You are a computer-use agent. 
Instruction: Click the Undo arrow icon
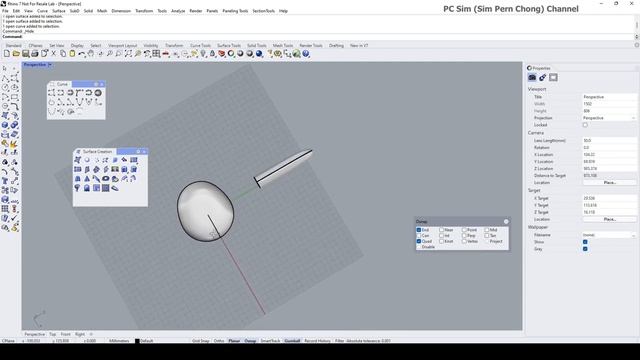click(82, 53)
